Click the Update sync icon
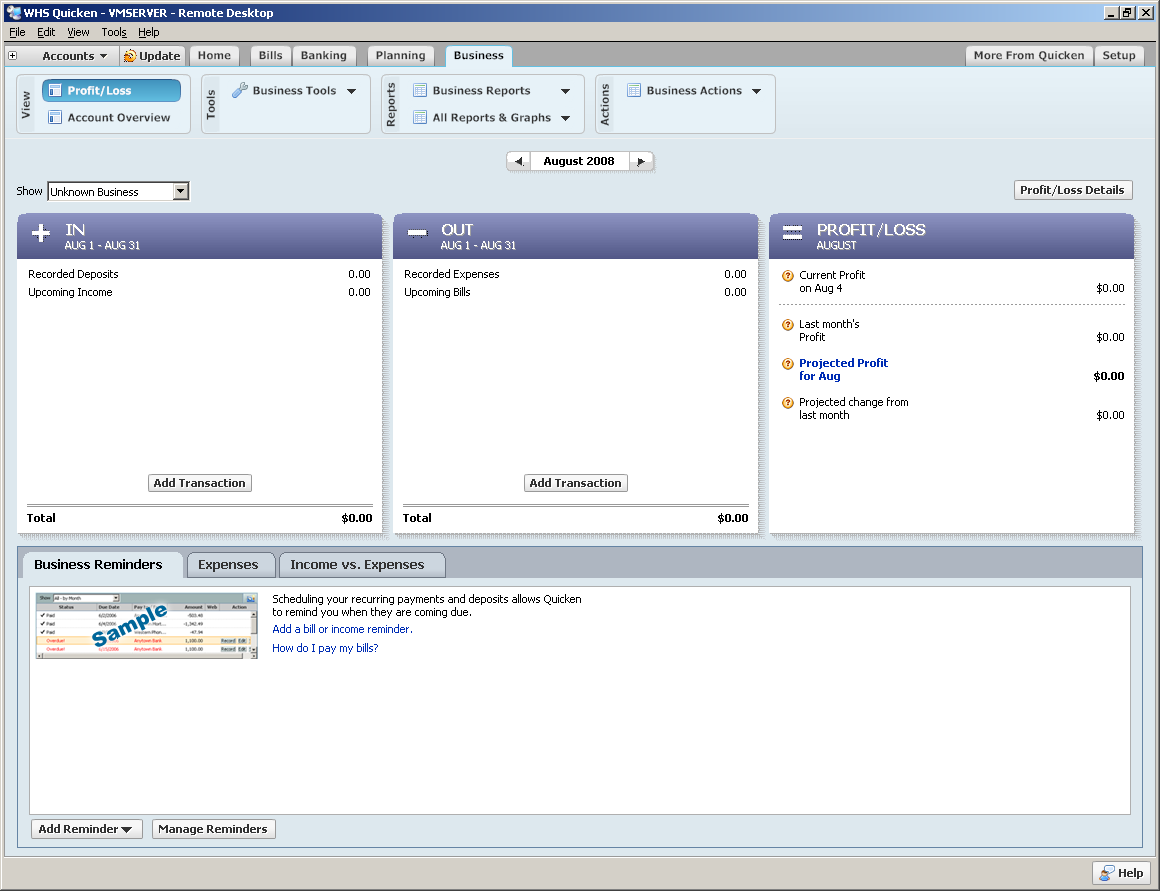 pos(130,56)
